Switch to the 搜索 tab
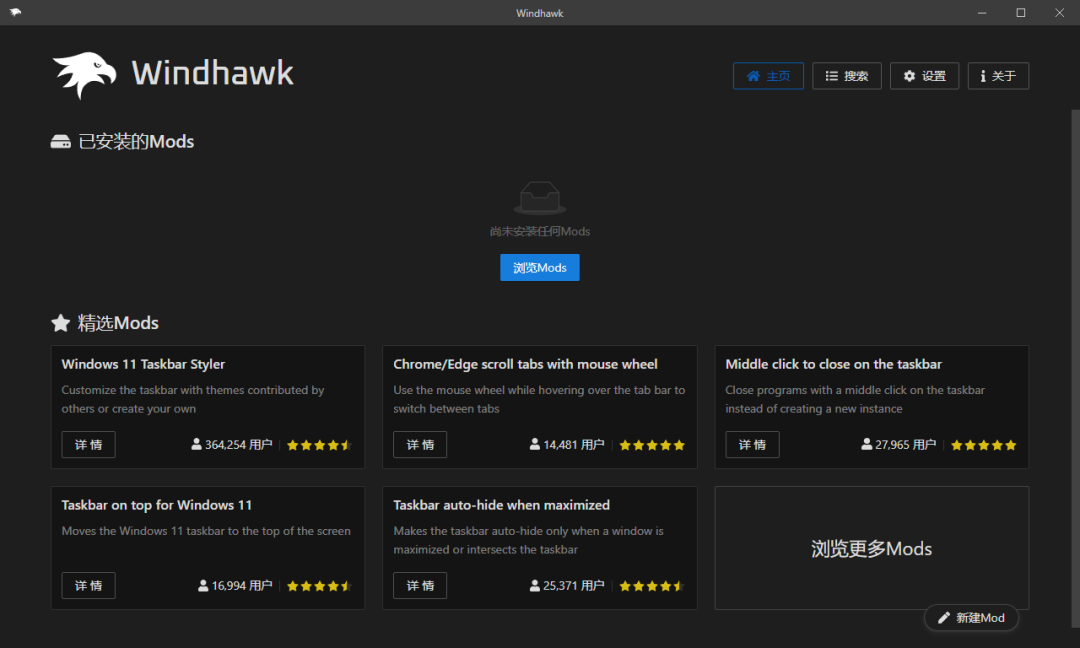The width and height of the screenshot is (1080, 648). click(847, 76)
